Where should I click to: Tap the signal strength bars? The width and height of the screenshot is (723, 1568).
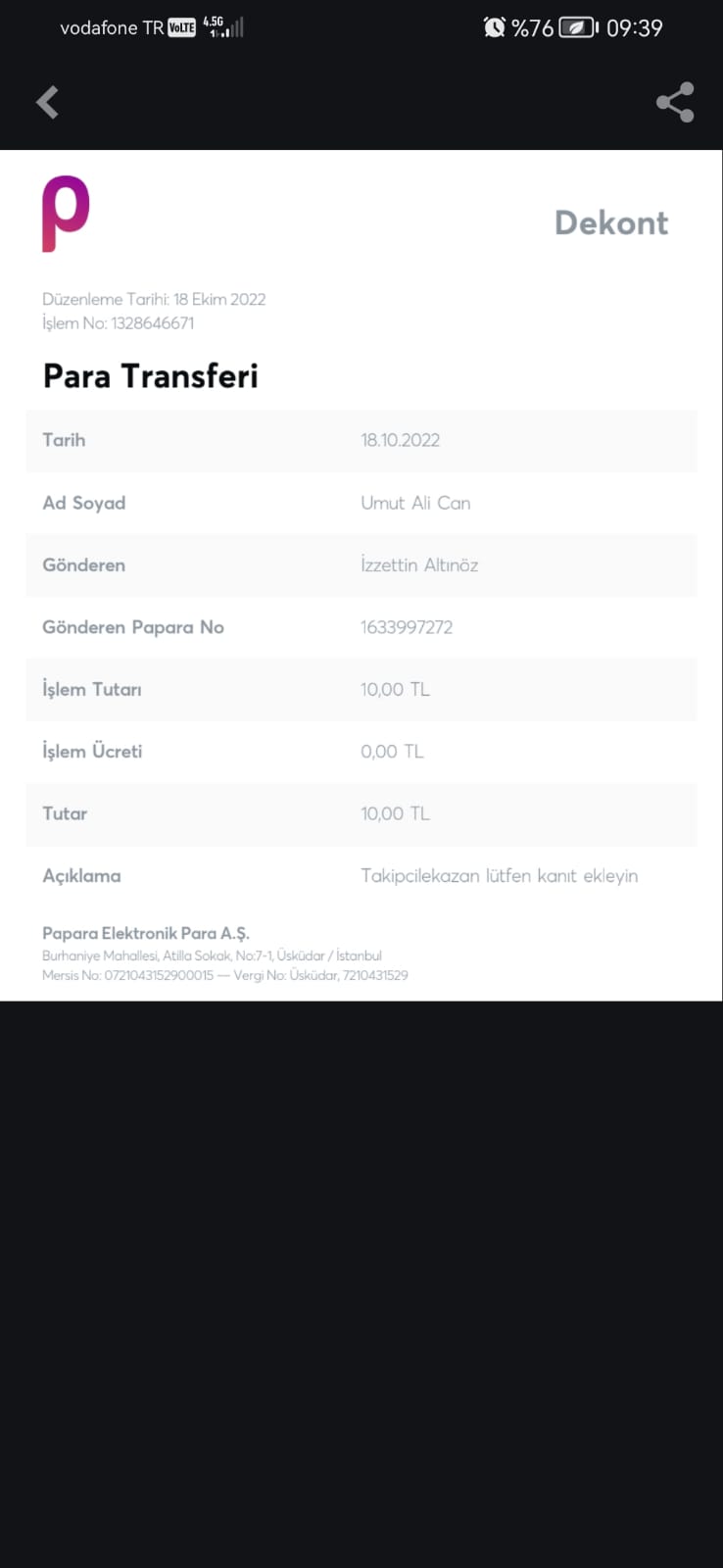[x=233, y=27]
